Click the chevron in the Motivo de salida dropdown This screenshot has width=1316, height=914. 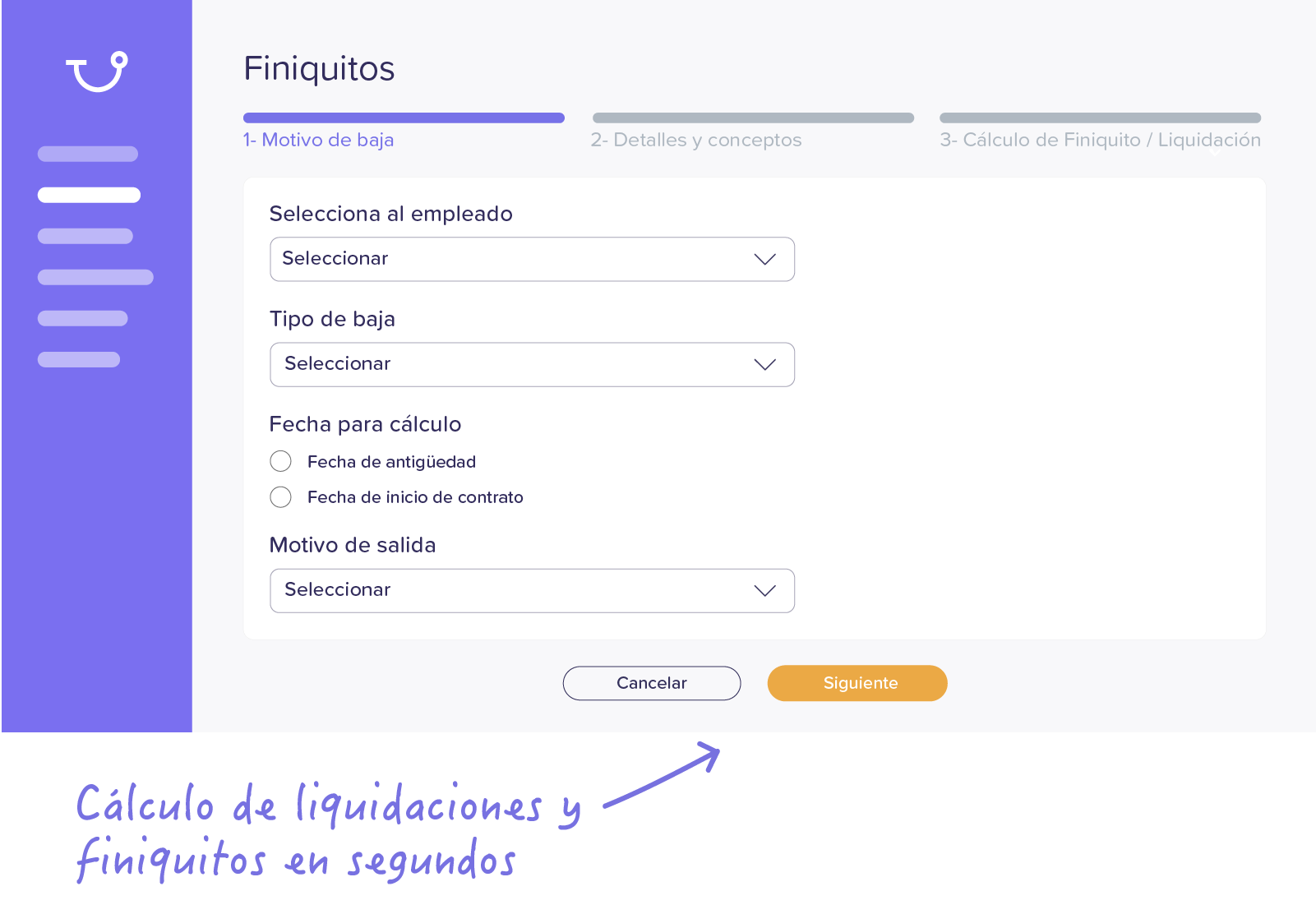pyautogui.click(x=764, y=591)
